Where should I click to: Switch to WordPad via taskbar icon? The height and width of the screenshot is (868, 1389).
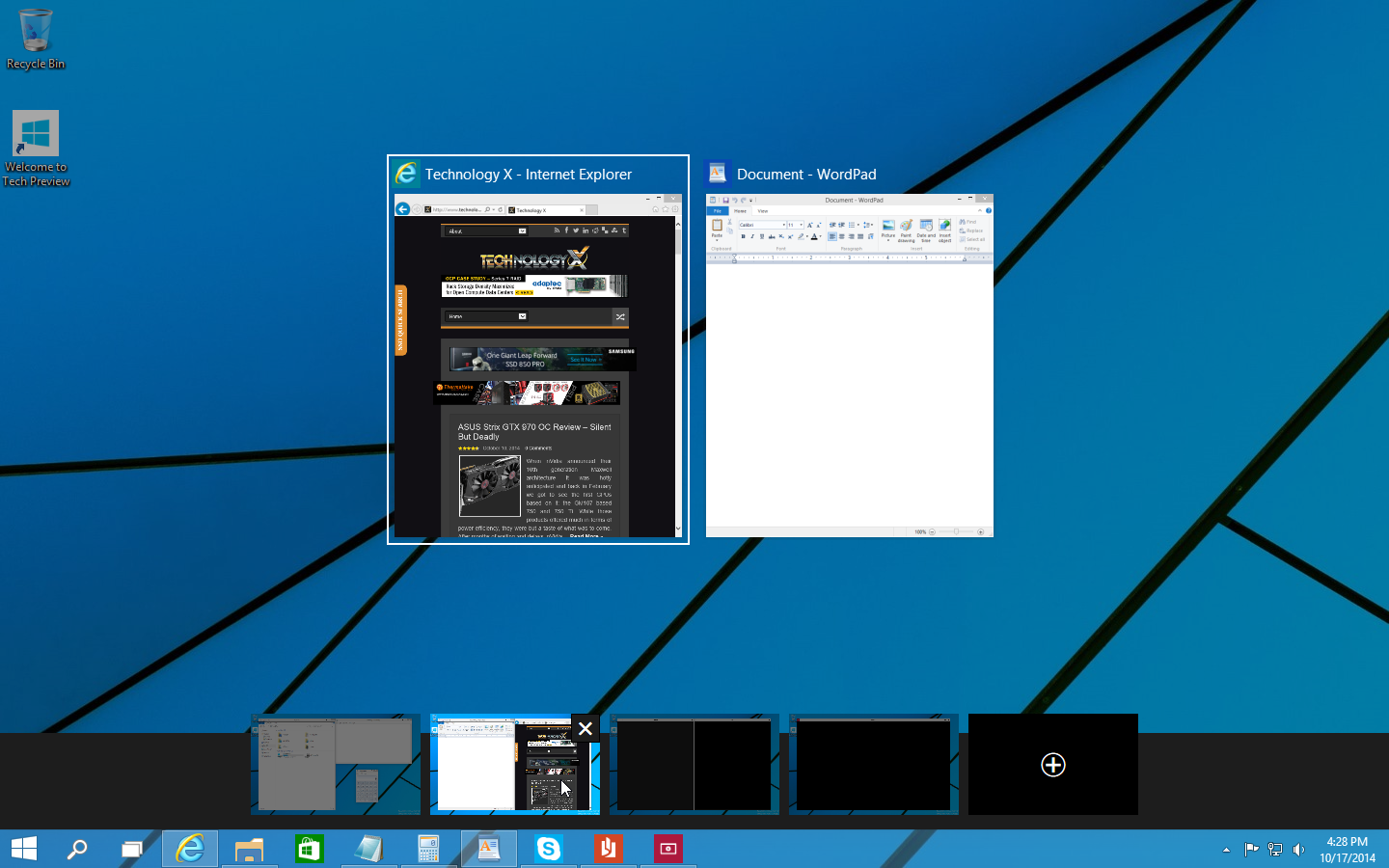coord(489,849)
